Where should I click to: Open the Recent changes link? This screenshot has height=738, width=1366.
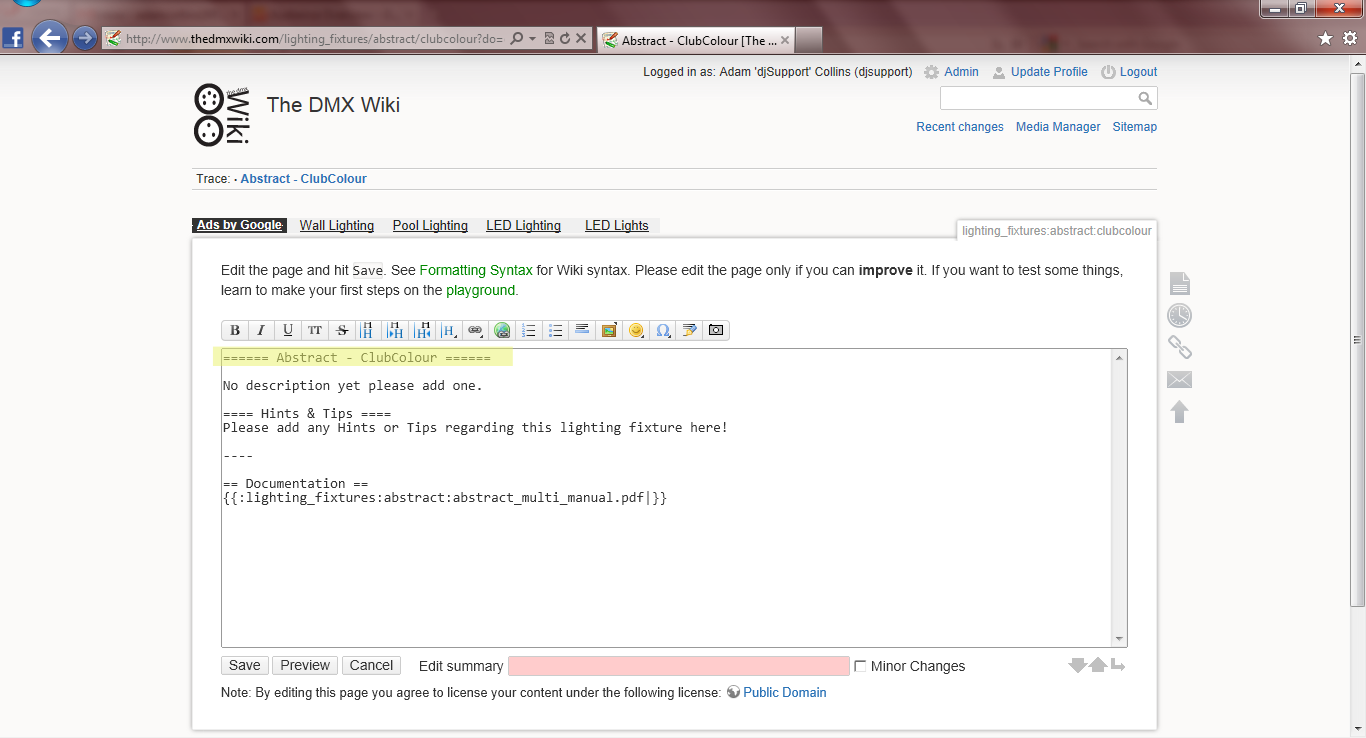click(x=960, y=127)
